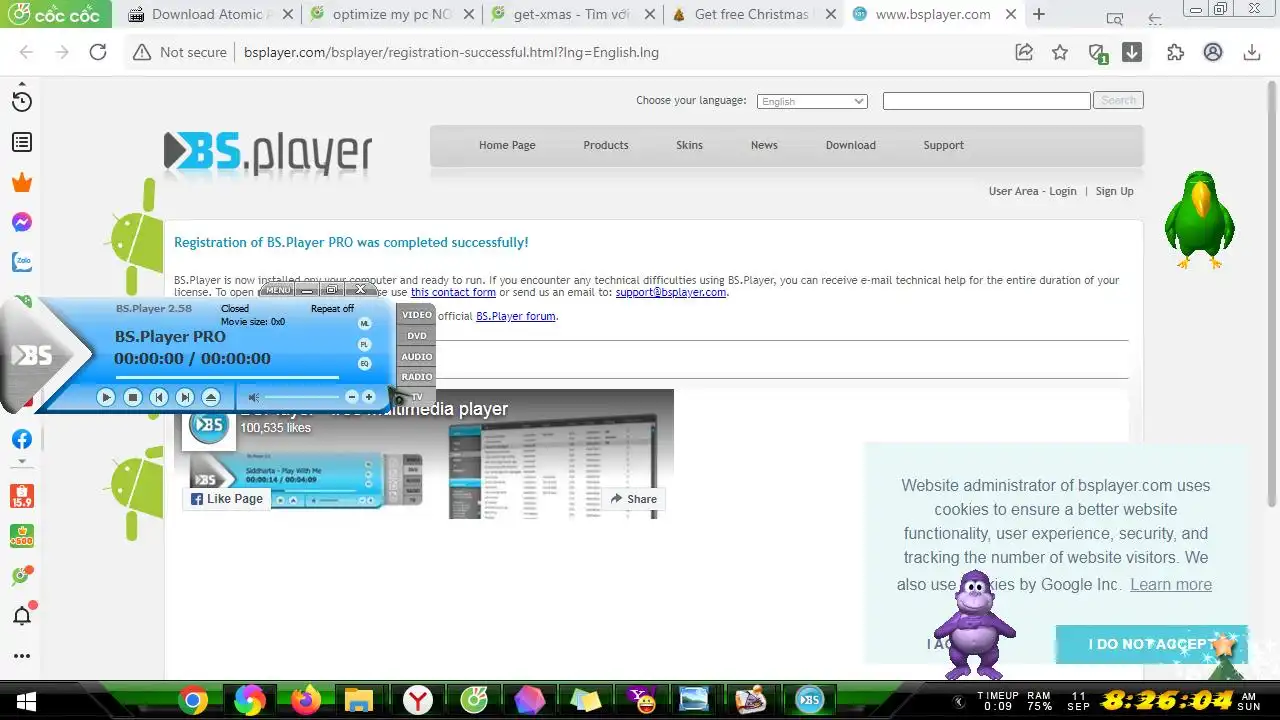Open sidebar more options three dots
Viewport: 1280px width, 720px height.
22,656
